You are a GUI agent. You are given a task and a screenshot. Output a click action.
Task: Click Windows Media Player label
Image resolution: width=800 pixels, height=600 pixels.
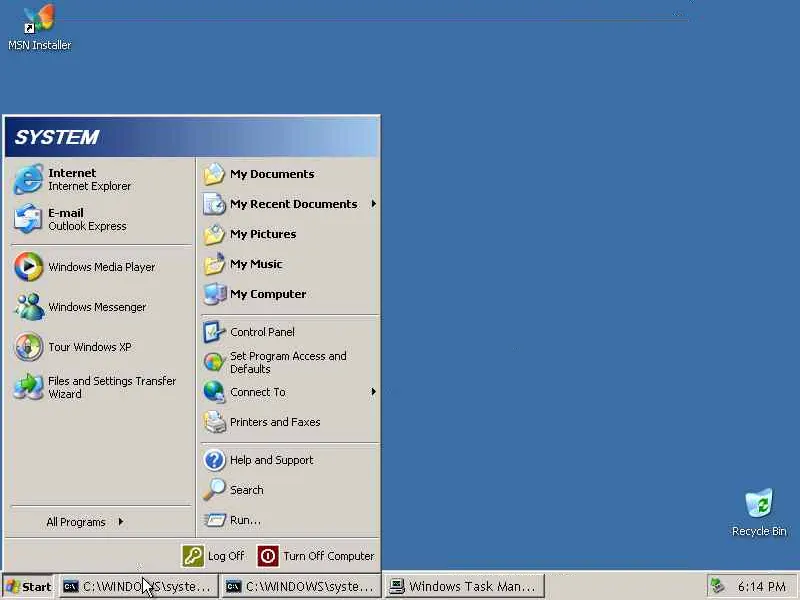click(x=102, y=267)
